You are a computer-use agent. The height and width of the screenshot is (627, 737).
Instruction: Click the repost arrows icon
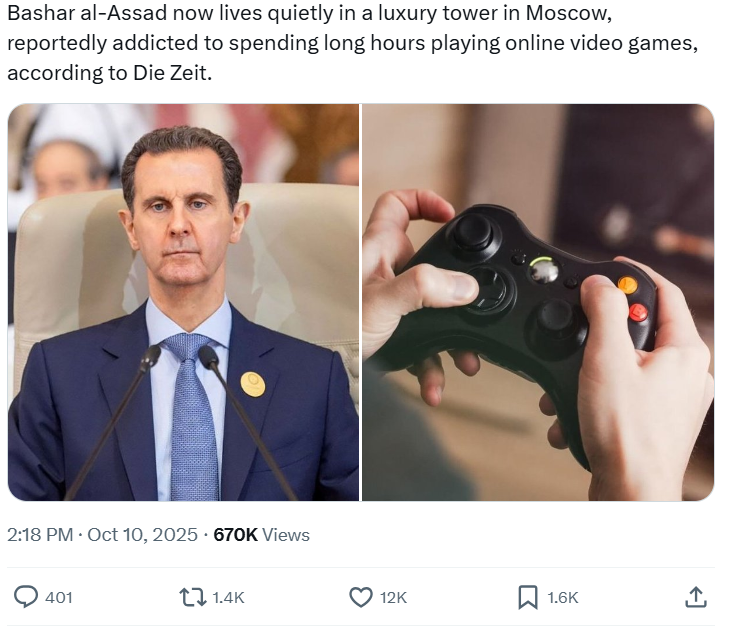click(193, 597)
